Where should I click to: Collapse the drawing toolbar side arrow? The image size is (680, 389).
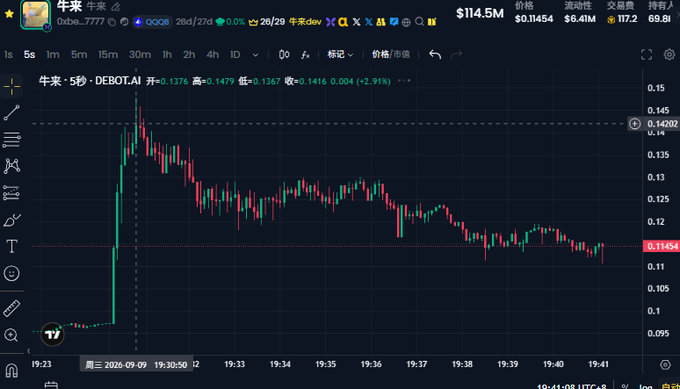[29, 351]
